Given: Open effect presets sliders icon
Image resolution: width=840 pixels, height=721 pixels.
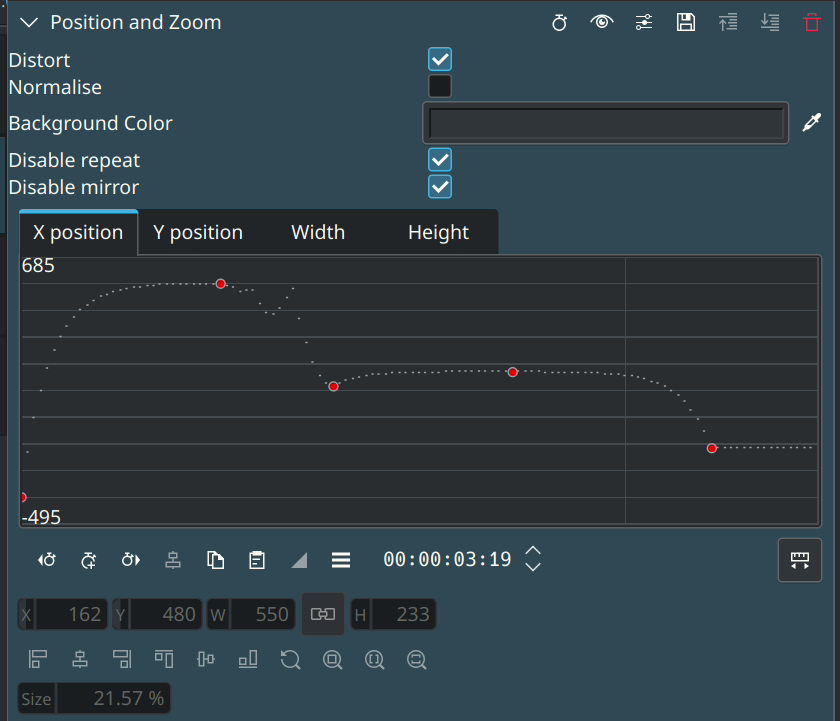Looking at the screenshot, I should click(x=644, y=22).
